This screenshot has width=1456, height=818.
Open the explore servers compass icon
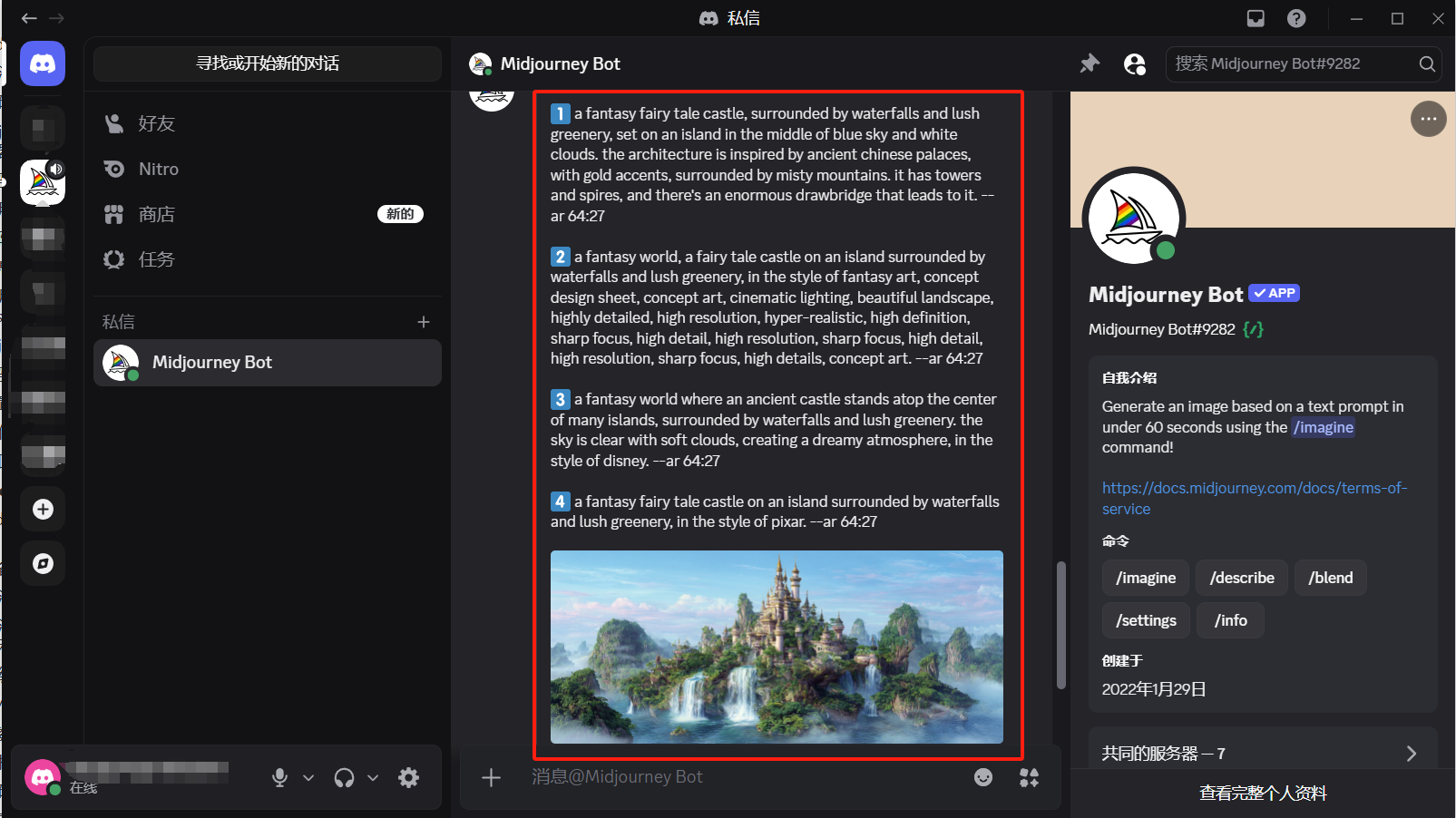click(x=43, y=564)
